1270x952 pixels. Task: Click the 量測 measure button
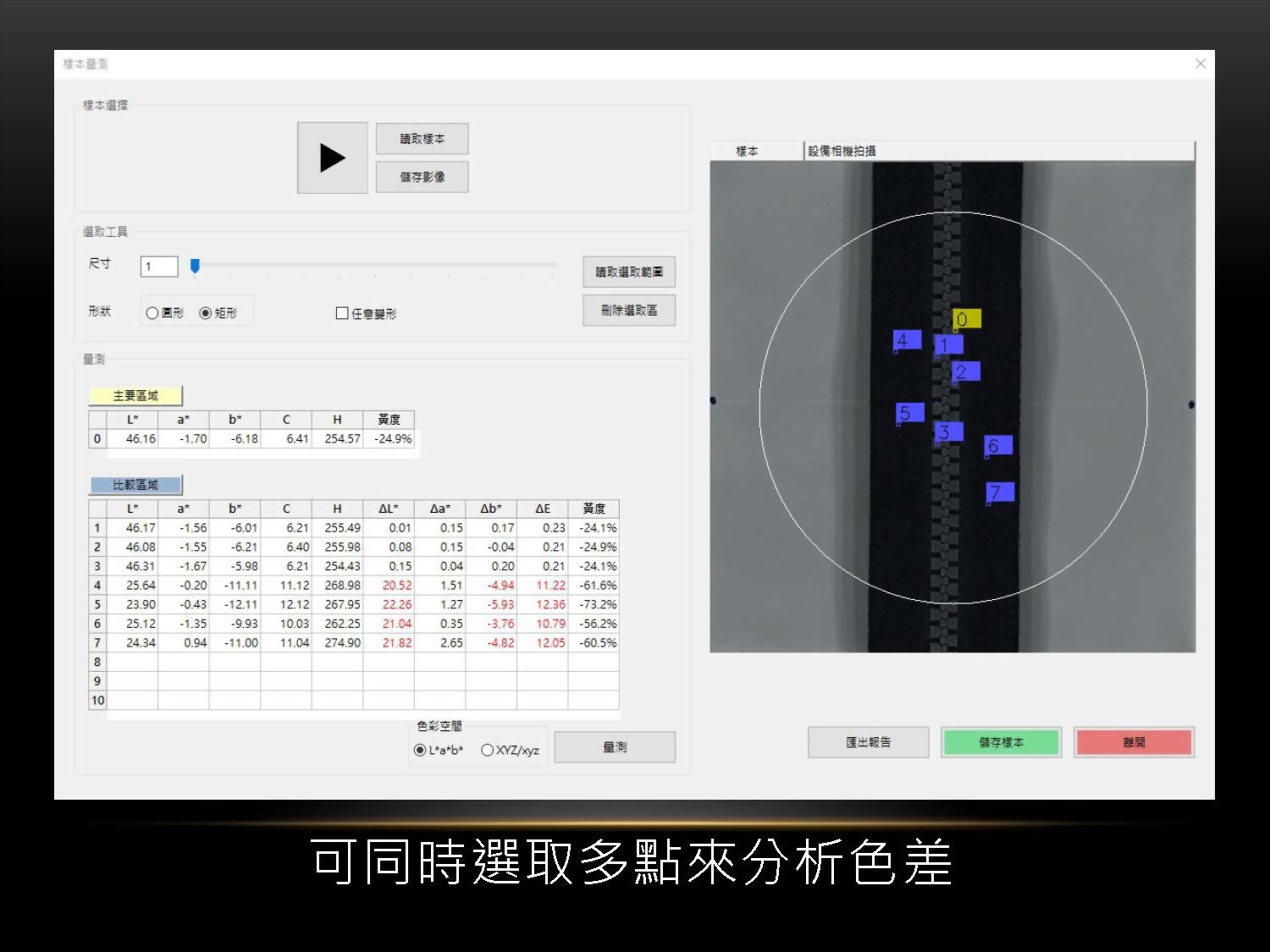tap(615, 747)
